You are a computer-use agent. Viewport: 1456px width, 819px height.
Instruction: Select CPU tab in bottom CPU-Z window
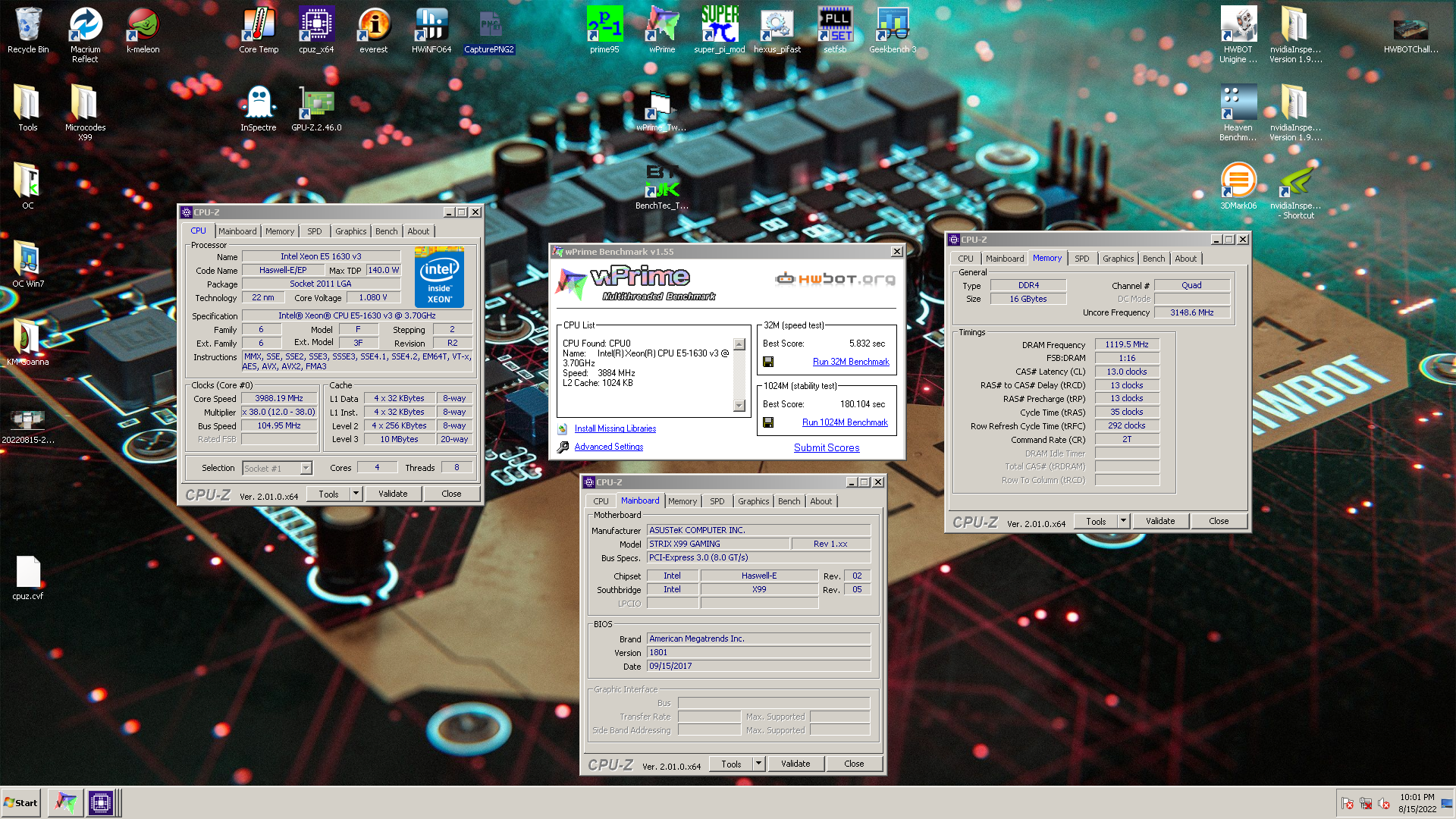[x=601, y=501]
